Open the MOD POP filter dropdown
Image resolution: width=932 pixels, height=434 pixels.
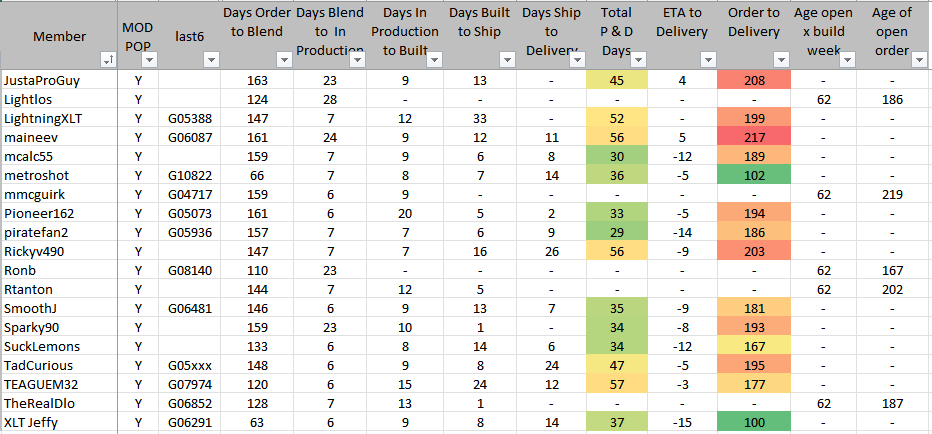pyautogui.click(x=148, y=61)
